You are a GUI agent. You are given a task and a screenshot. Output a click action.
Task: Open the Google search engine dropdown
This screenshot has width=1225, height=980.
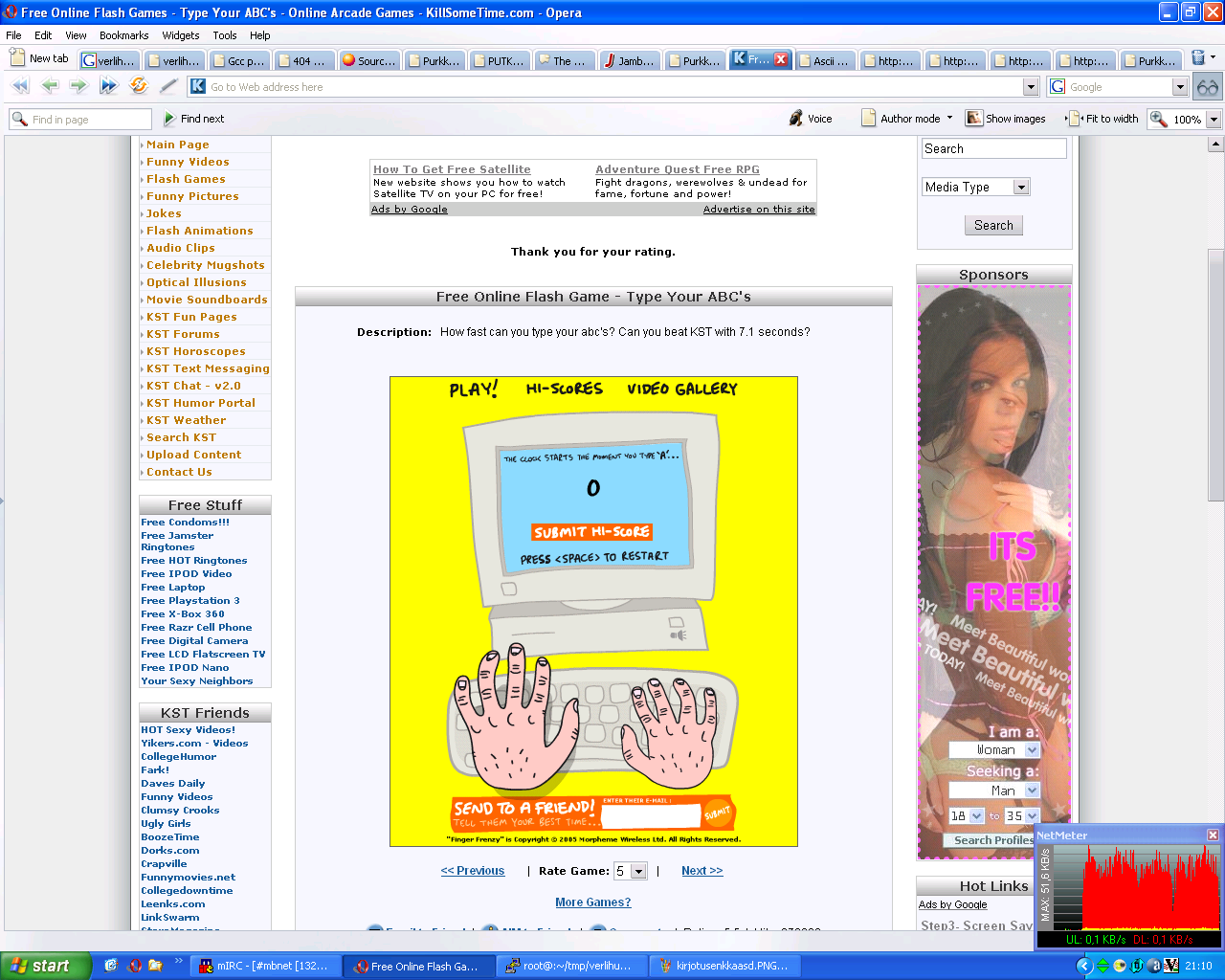(1180, 87)
